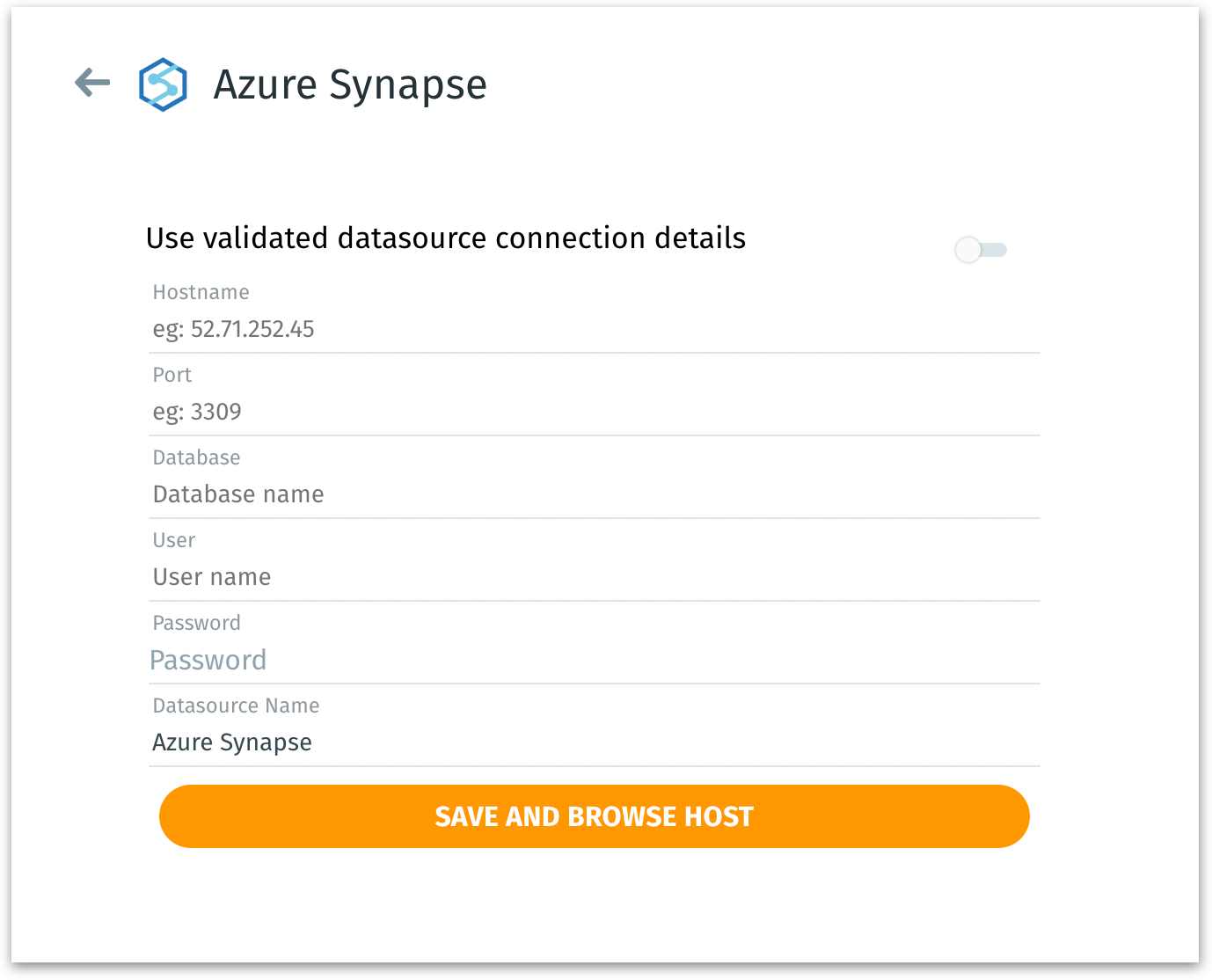
Task: Click the small 'Datasource Name' field label
Action: [237, 706]
